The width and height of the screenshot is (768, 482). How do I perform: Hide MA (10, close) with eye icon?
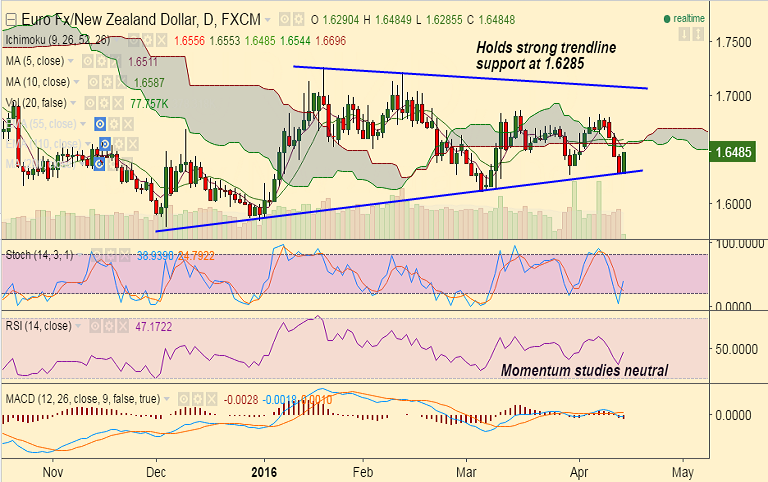click(x=93, y=82)
